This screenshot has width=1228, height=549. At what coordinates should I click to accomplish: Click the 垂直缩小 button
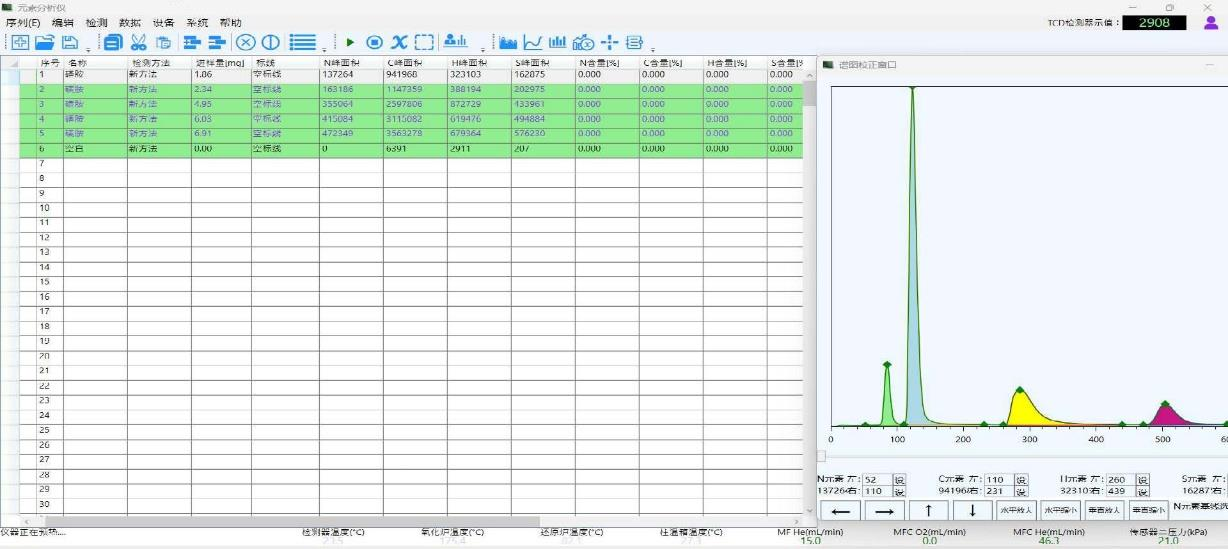1147,510
